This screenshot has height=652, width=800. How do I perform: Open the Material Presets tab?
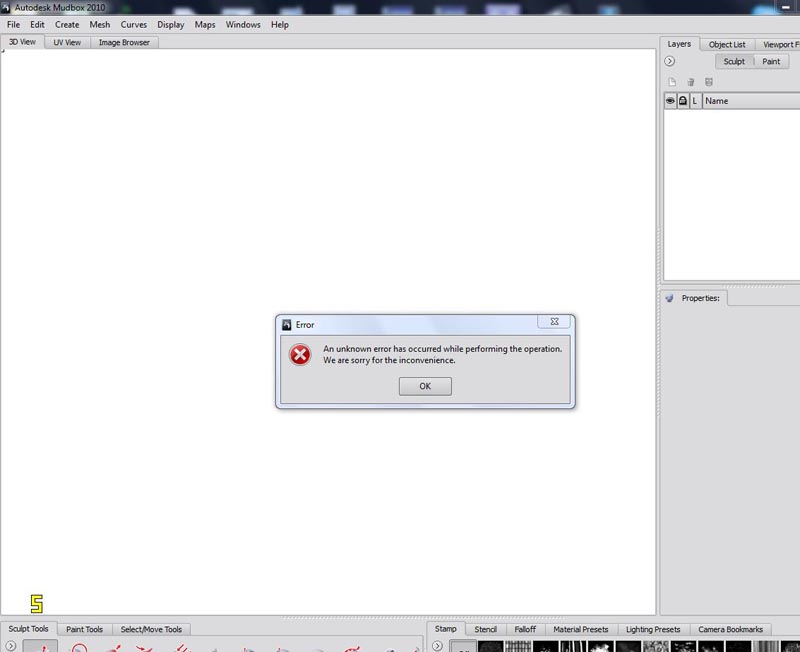(x=581, y=629)
